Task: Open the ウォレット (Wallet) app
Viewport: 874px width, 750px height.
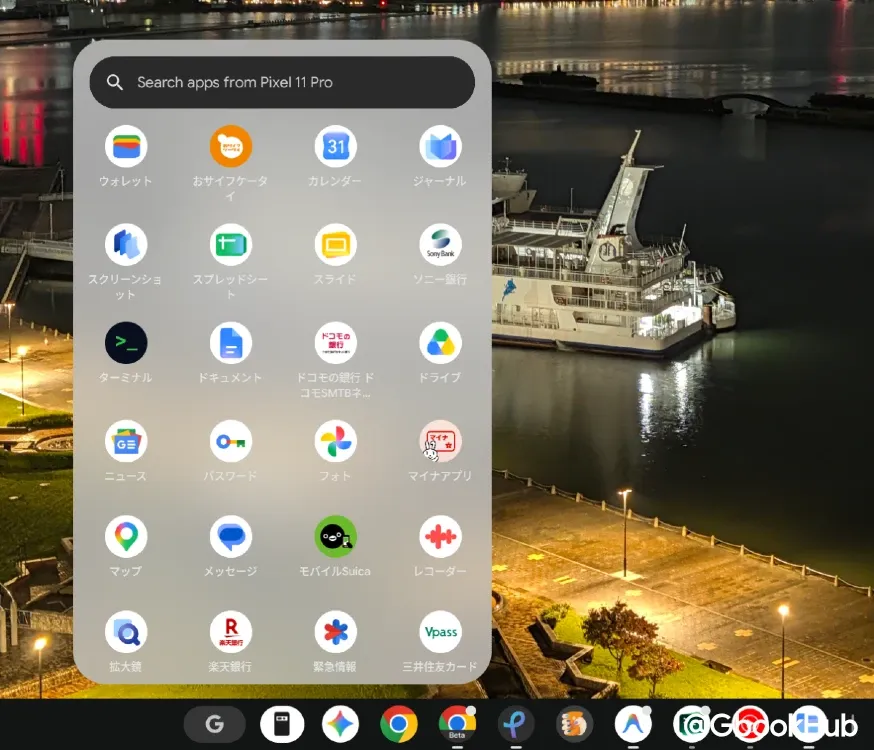Action: tap(126, 147)
